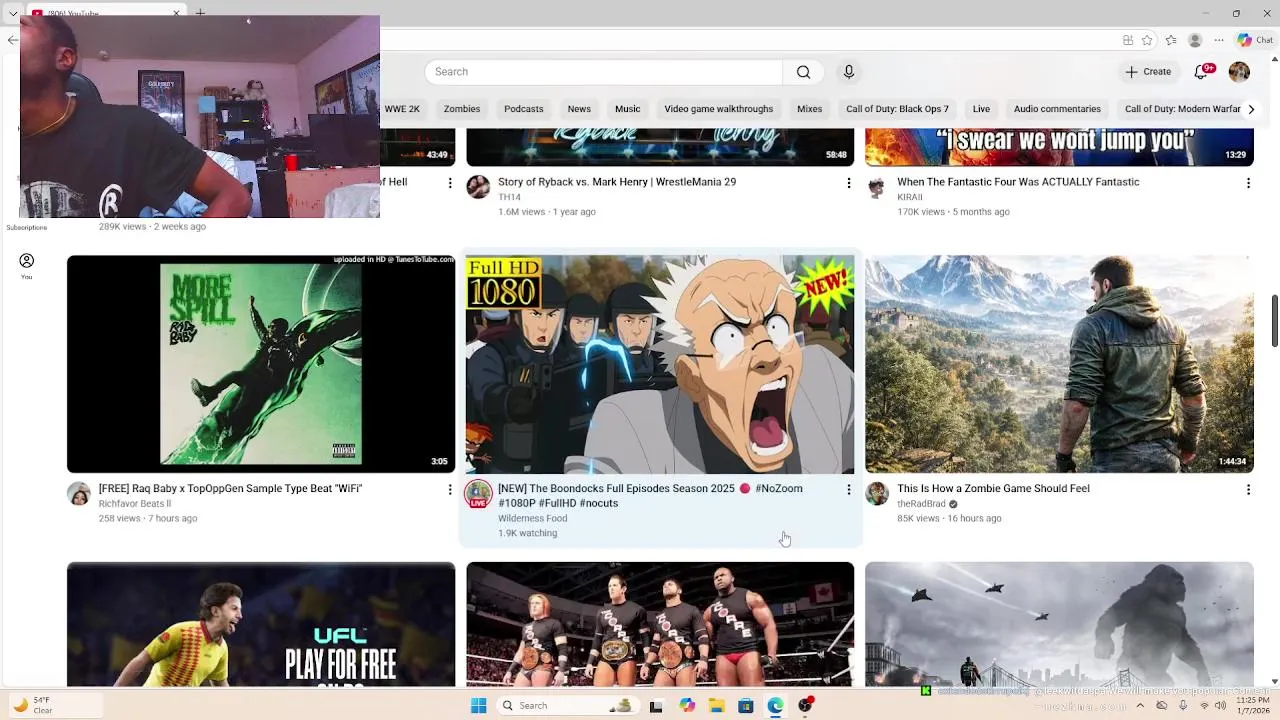This screenshot has height=720, width=1280.
Task: Open the YouTube account avatar menu
Action: pyautogui.click(x=1239, y=72)
